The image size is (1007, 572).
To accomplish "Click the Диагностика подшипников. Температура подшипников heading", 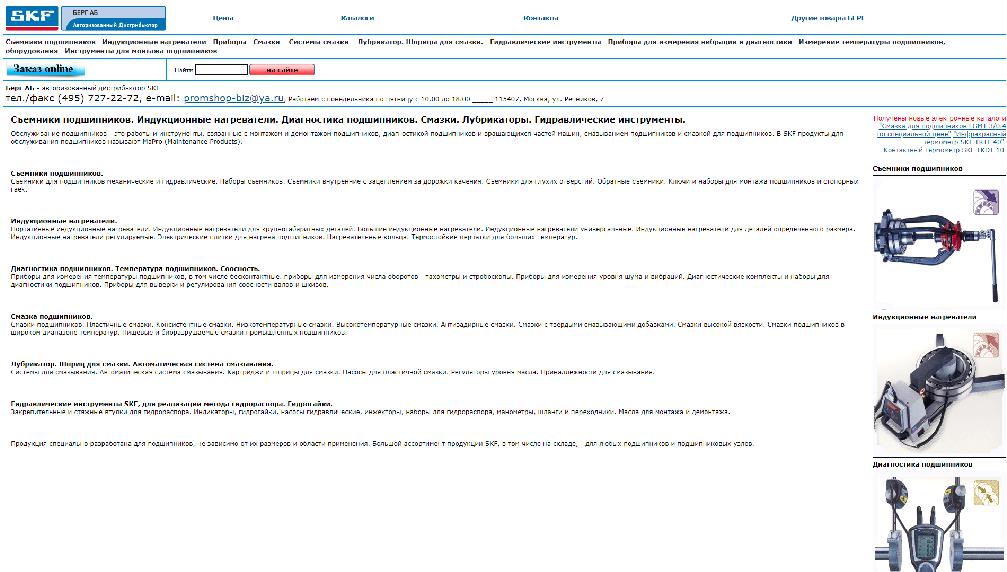I will click(x=135, y=268).
